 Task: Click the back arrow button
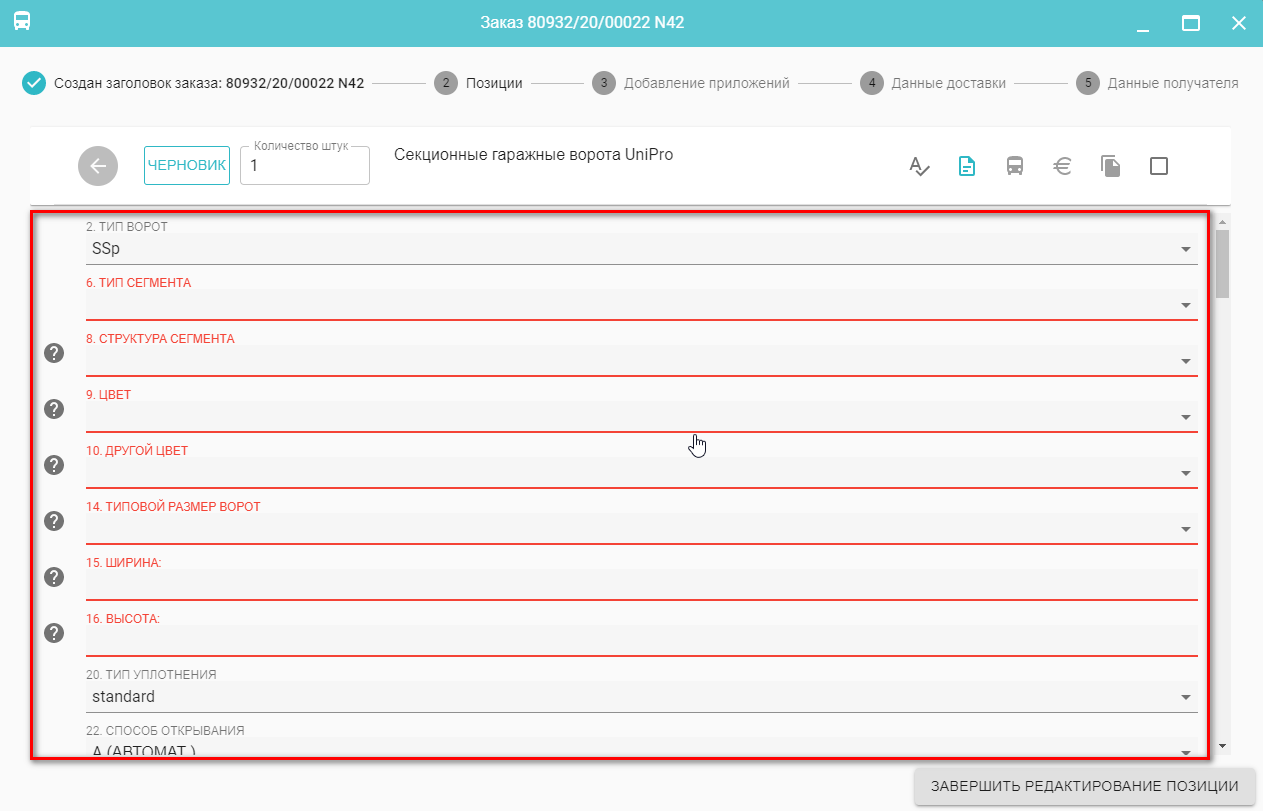tap(98, 166)
